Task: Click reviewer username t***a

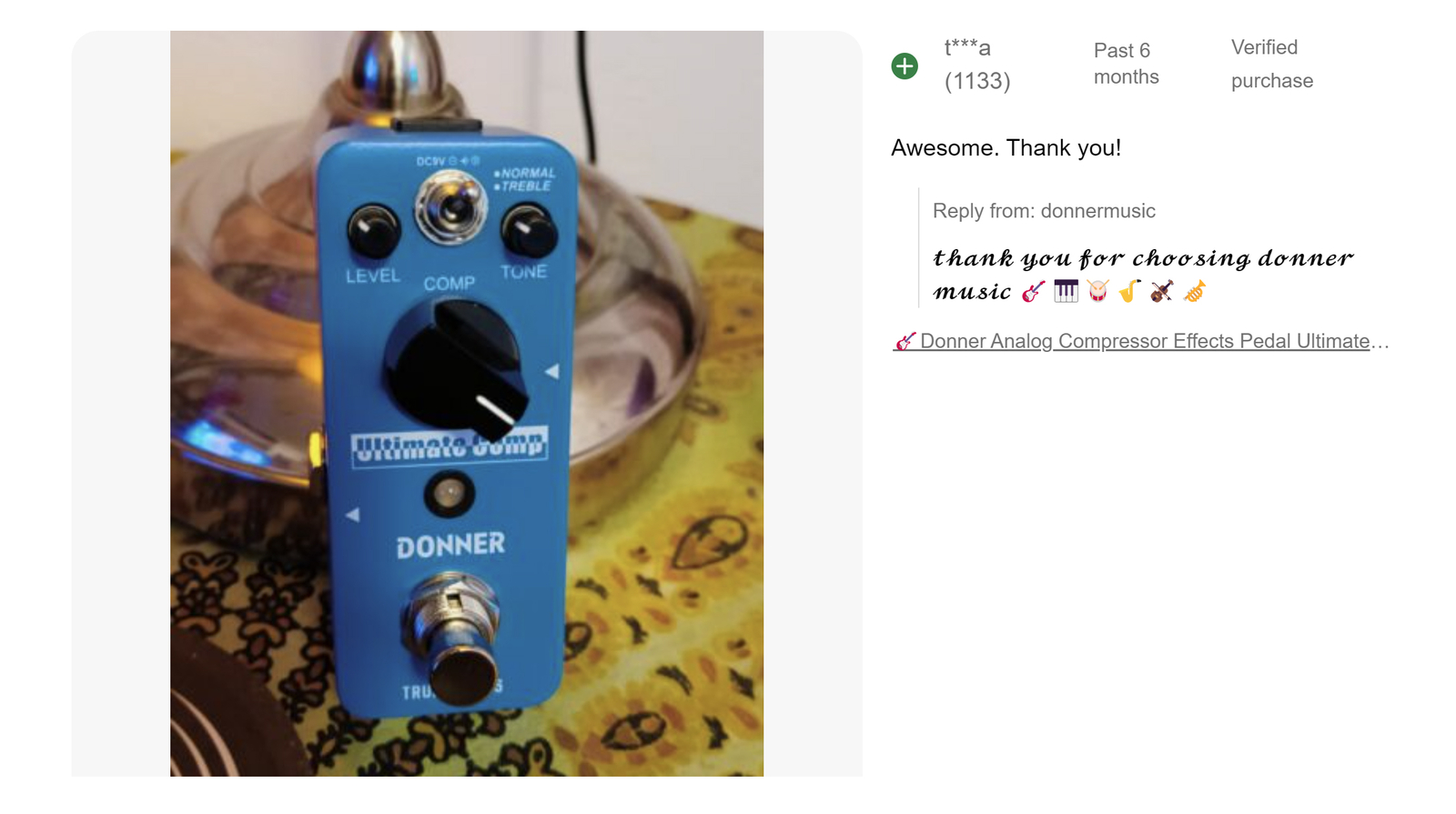Action: 967,47
